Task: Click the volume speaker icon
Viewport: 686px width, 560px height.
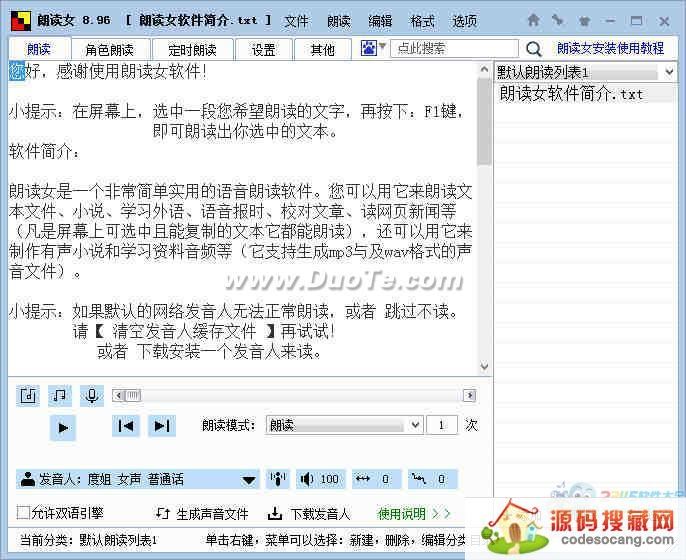Action: click(306, 479)
